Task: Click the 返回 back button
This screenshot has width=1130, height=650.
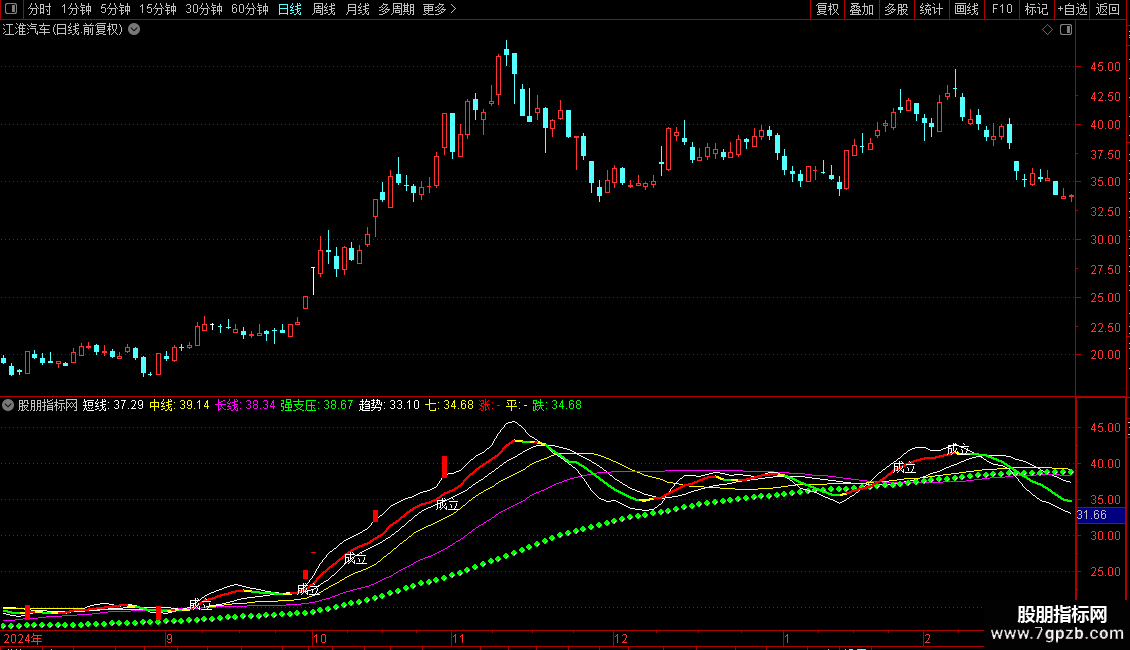Action: click(1108, 9)
